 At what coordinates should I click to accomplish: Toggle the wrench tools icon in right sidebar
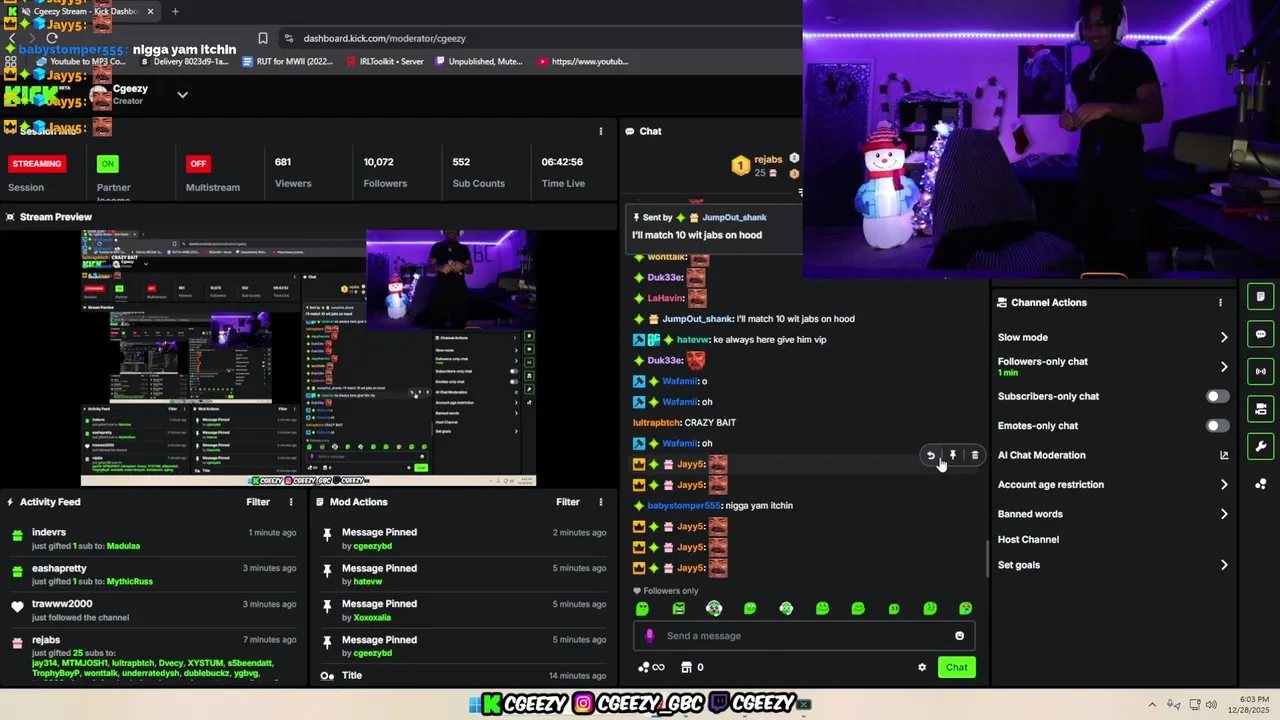click(1260, 446)
